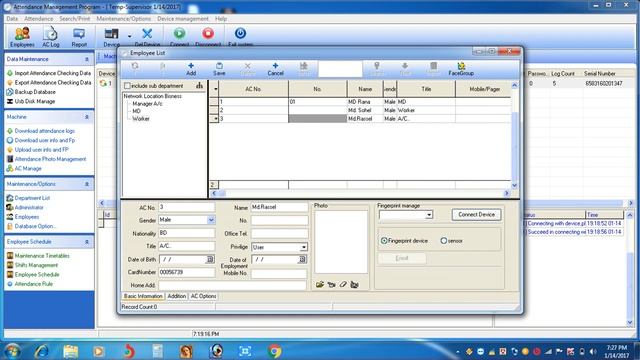The width and height of the screenshot is (640, 360).
Task: Open the Attendance menu
Action: pyautogui.click(x=38, y=19)
